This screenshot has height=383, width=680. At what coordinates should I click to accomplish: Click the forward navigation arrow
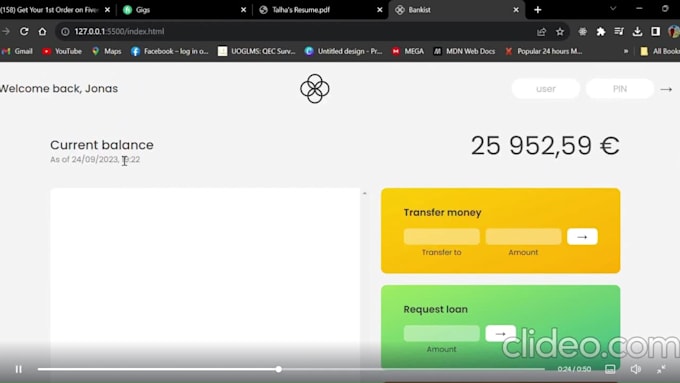(x=6, y=31)
